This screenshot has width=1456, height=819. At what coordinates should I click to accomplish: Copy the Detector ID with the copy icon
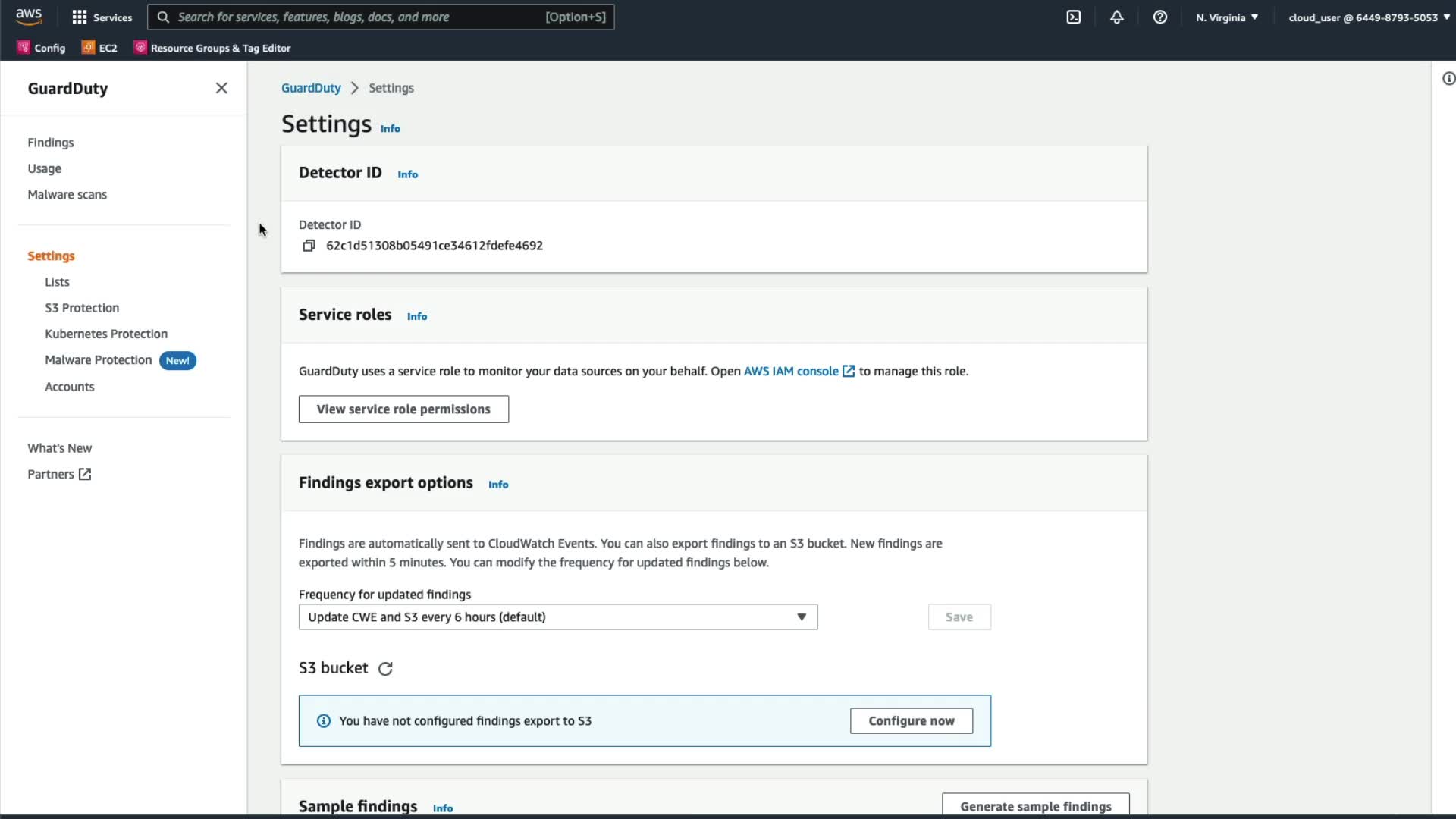point(309,246)
